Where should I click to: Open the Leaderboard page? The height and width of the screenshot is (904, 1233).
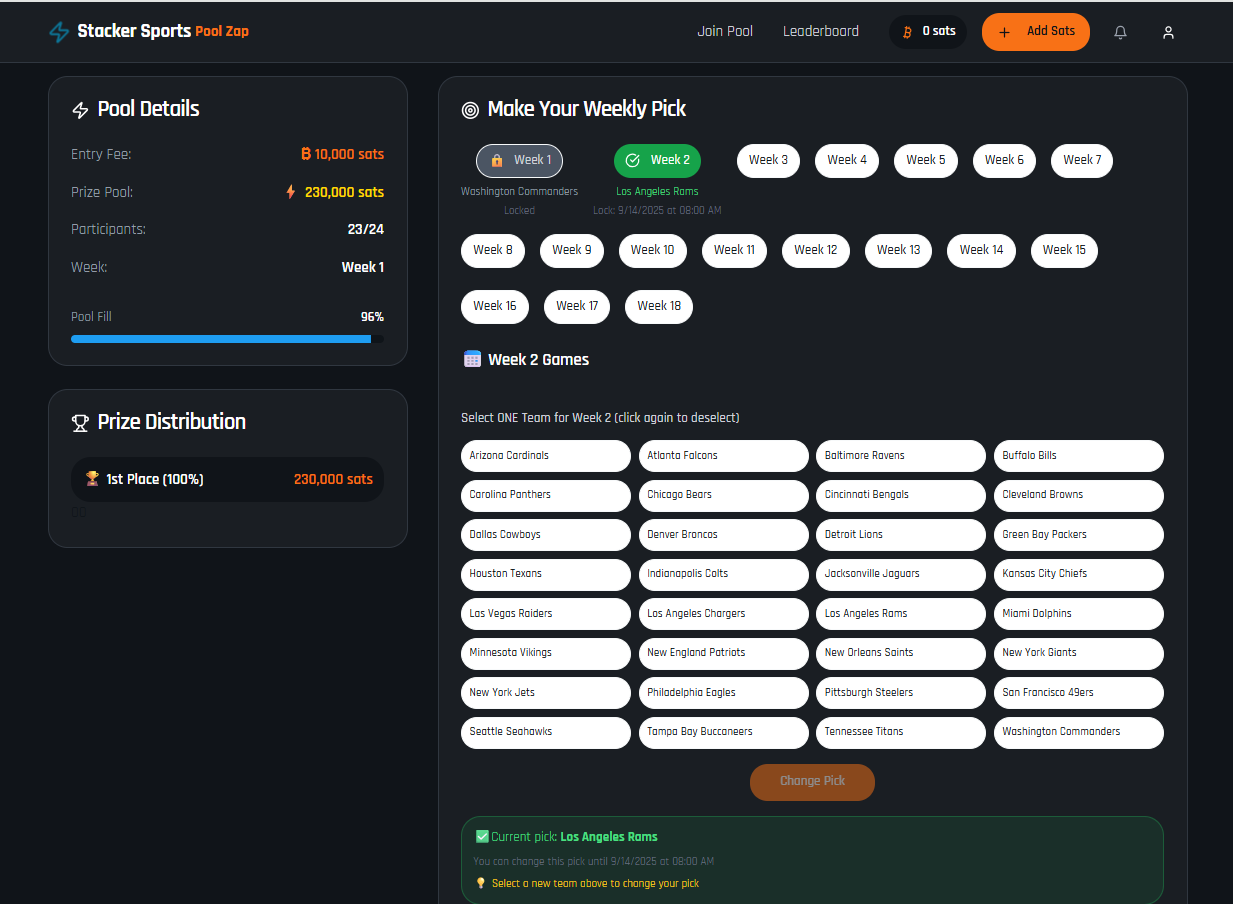pyautogui.click(x=821, y=31)
